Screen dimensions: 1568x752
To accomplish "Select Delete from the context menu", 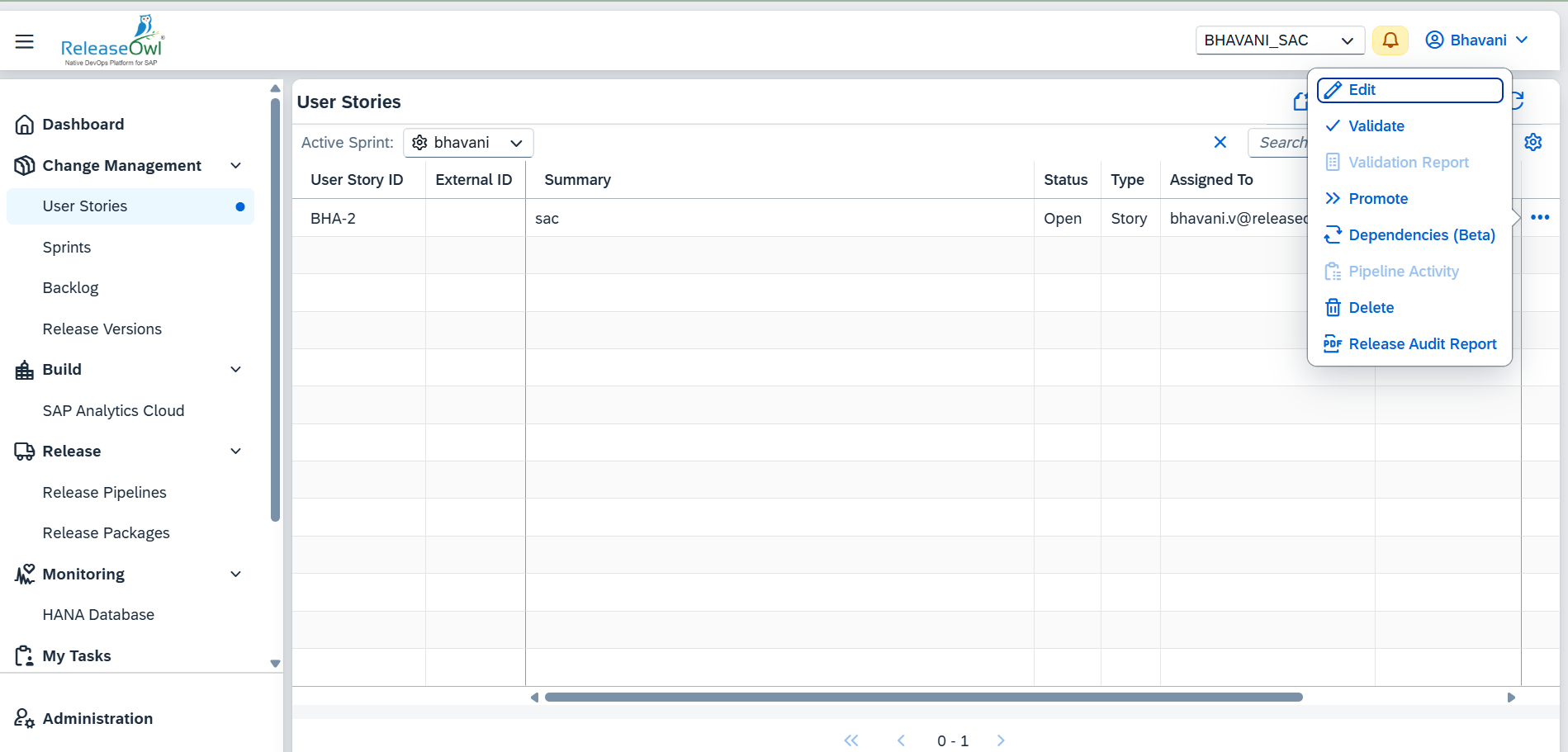I will [x=1371, y=308].
